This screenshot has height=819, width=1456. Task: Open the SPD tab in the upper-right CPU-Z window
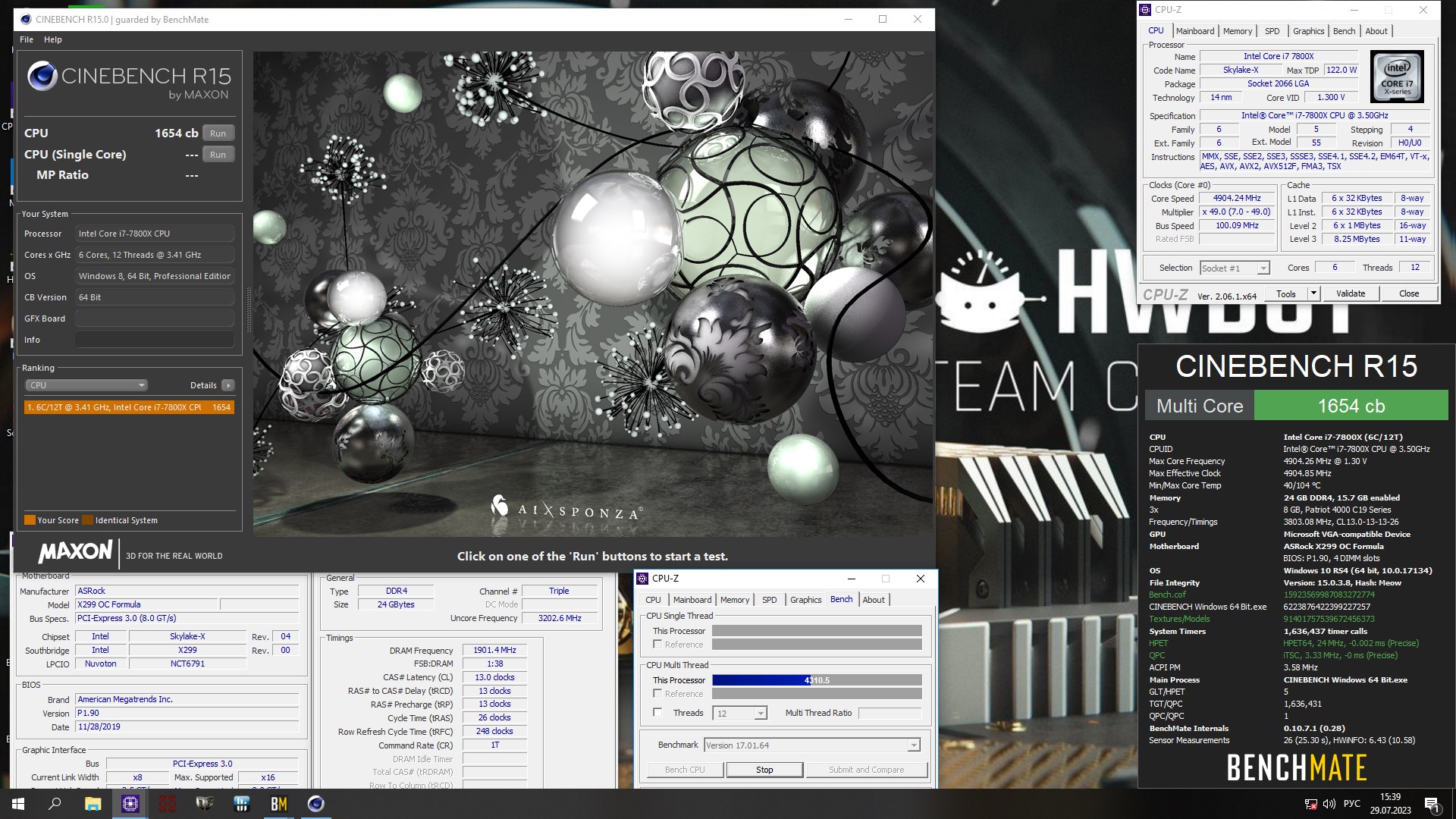pyautogui.click(x=1272, y=31)
